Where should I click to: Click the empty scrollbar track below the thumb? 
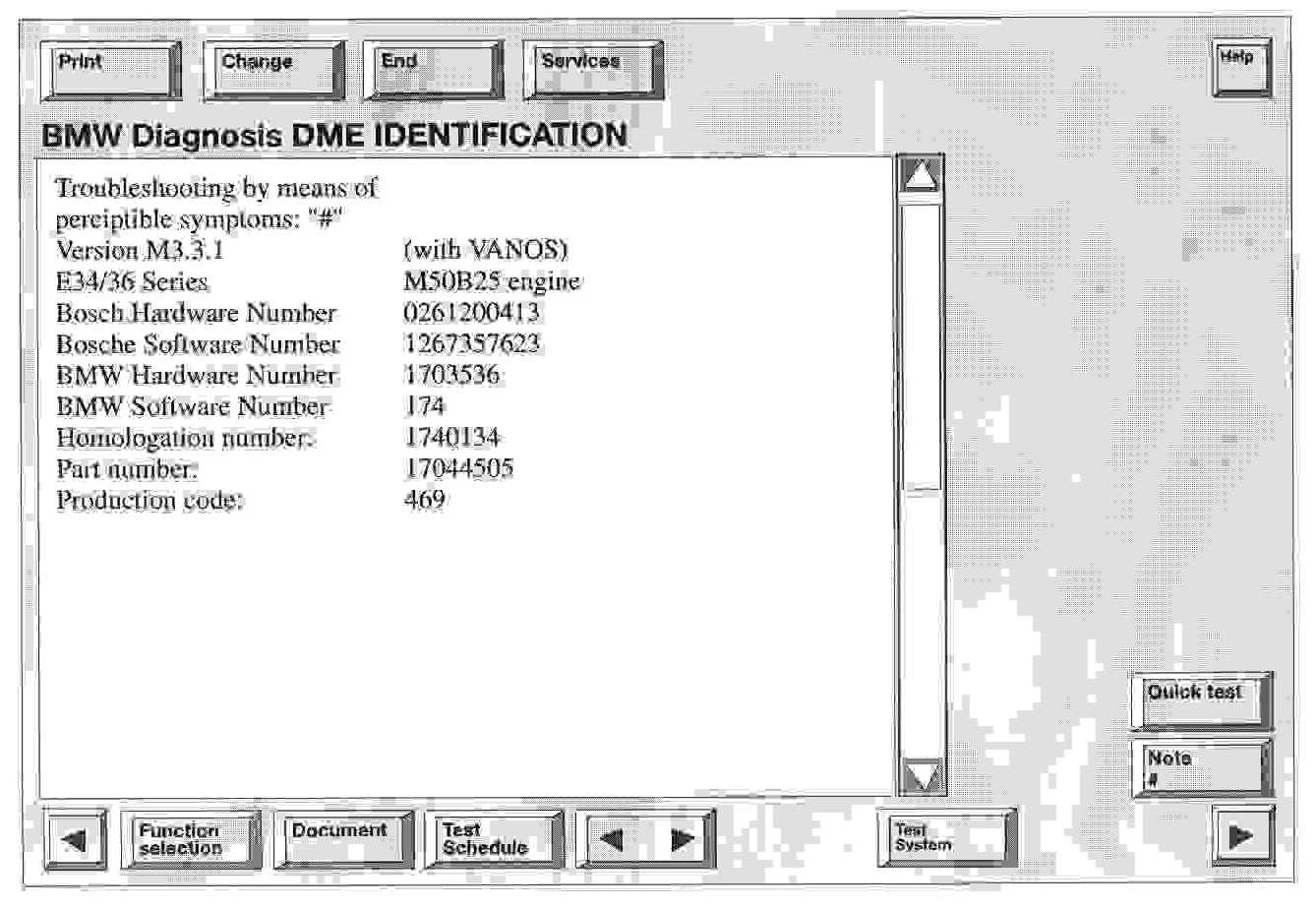pyautogui.click(x=922, y=630)
